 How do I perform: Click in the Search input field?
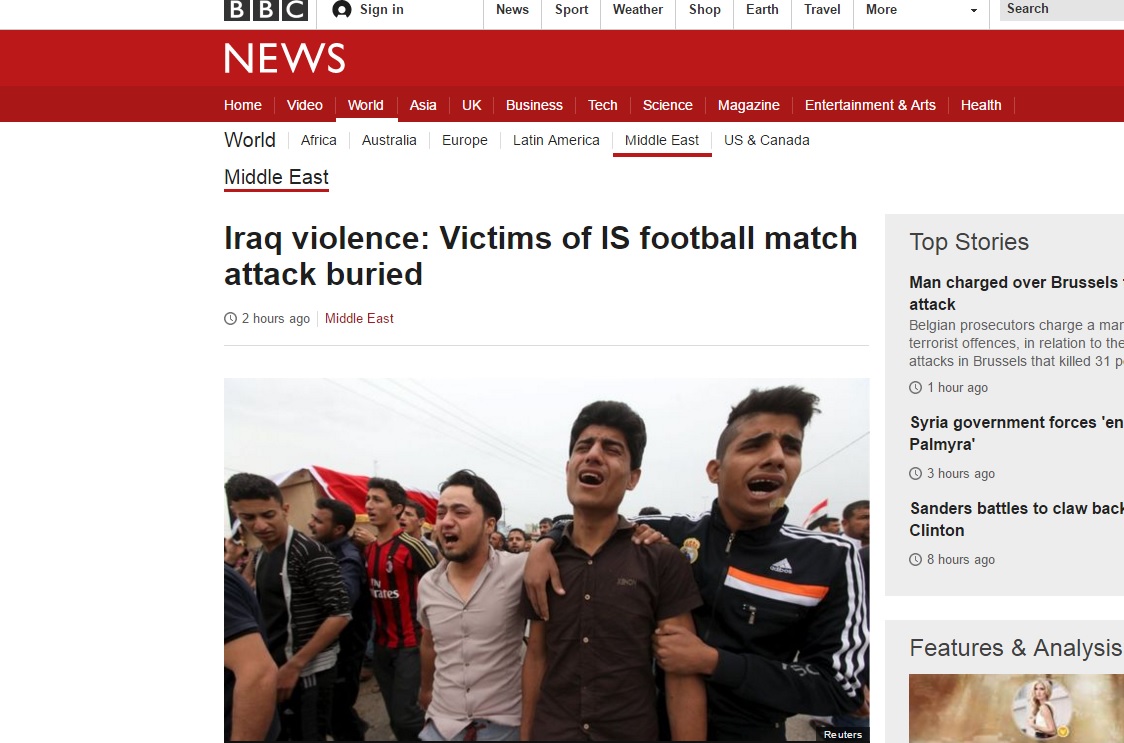point(1062,9)
